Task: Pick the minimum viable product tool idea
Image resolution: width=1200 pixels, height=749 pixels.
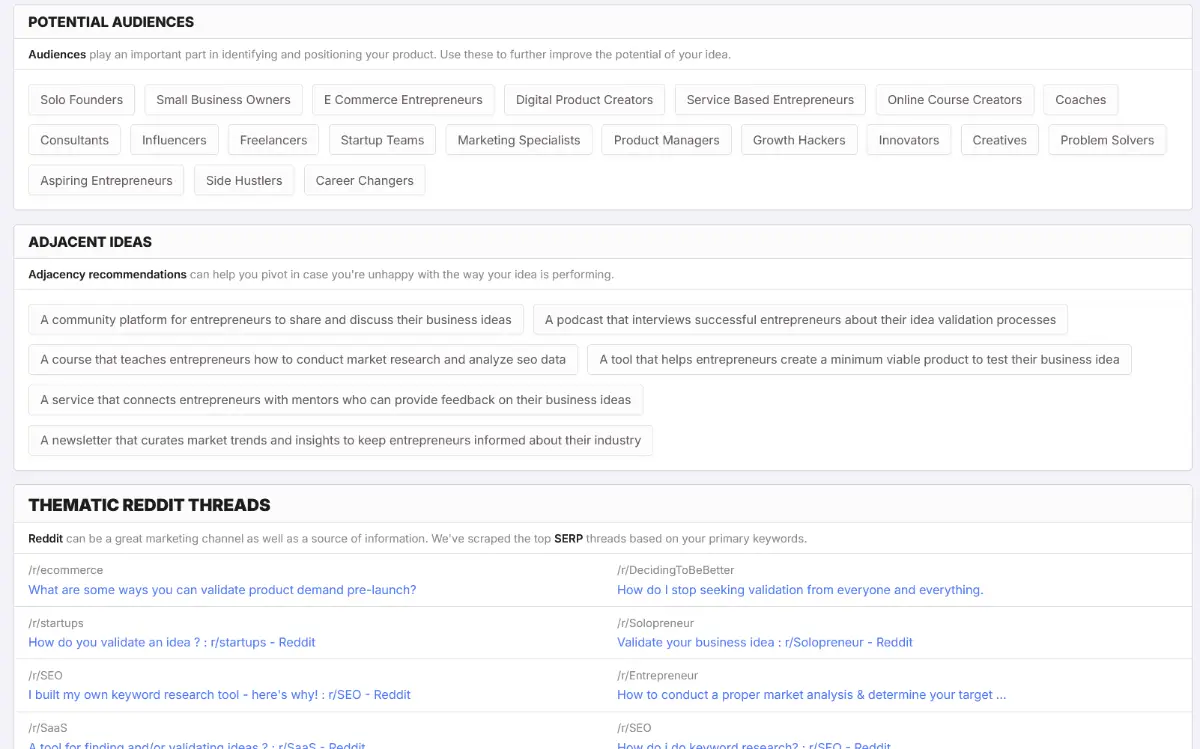Action: 859,360
